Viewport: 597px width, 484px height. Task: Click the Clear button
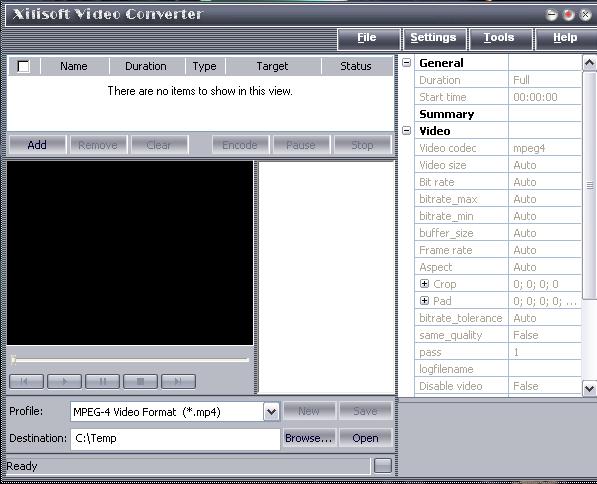160,145
